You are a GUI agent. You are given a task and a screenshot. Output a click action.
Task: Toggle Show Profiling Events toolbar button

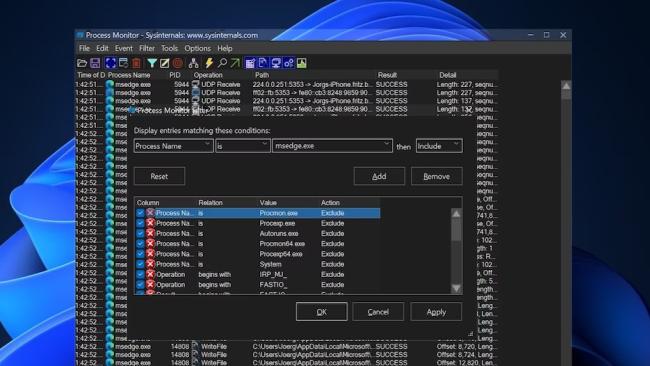tap(302, 63)
